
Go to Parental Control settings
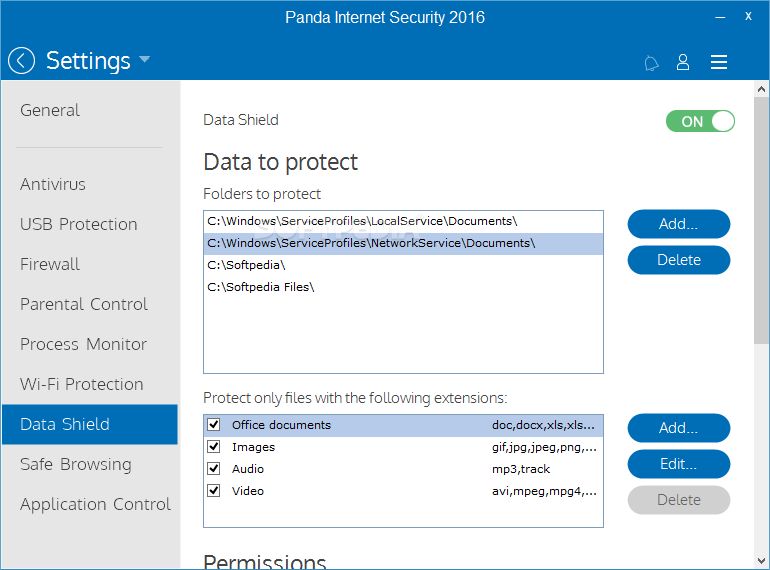[84, 304]
